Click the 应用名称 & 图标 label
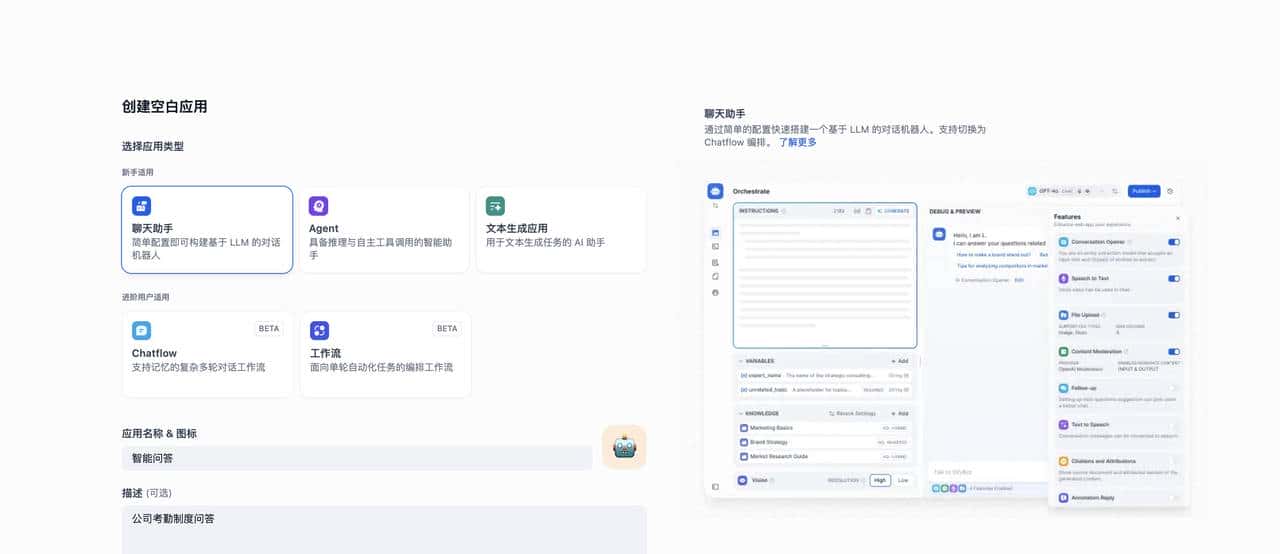The width and height of the screenshot is (1280, 554). coord(159,433)
